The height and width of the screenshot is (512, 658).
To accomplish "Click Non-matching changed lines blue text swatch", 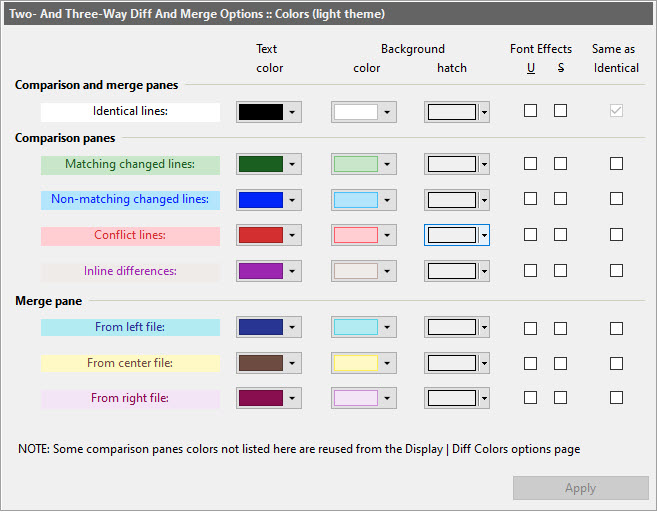I will coord(260,200).
